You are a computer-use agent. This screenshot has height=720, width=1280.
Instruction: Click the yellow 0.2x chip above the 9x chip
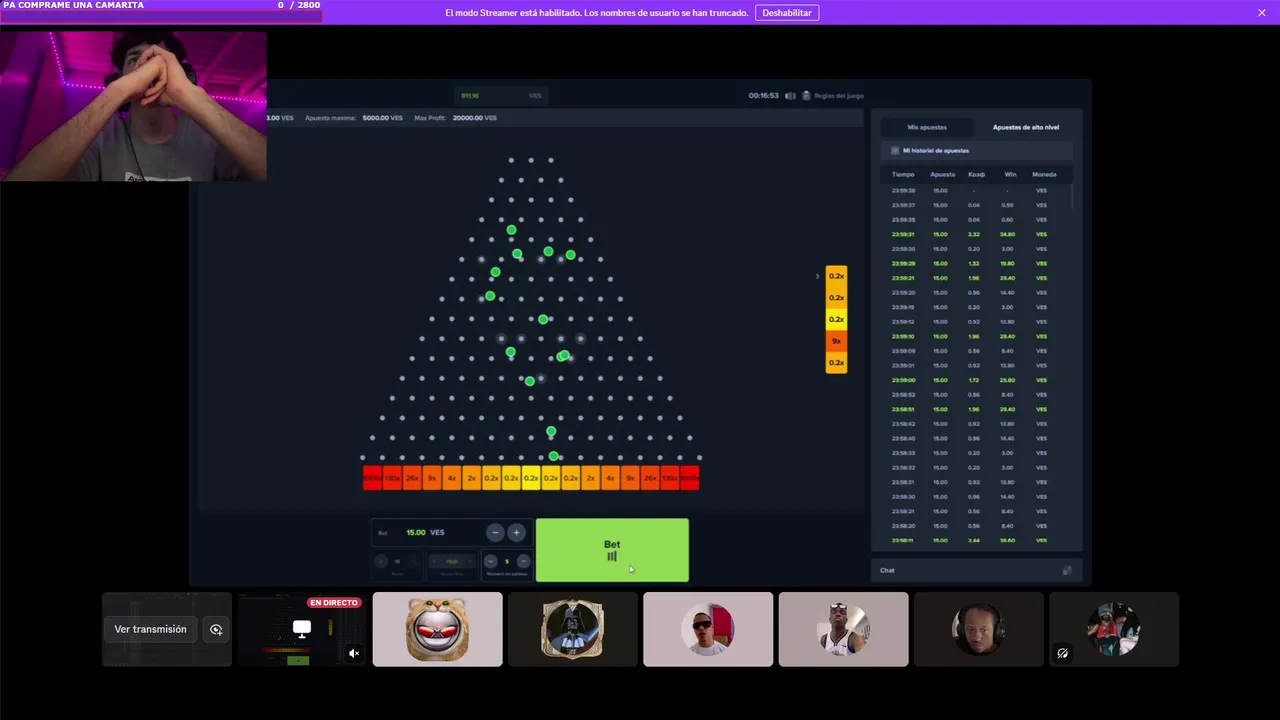(x=836, y=319)
